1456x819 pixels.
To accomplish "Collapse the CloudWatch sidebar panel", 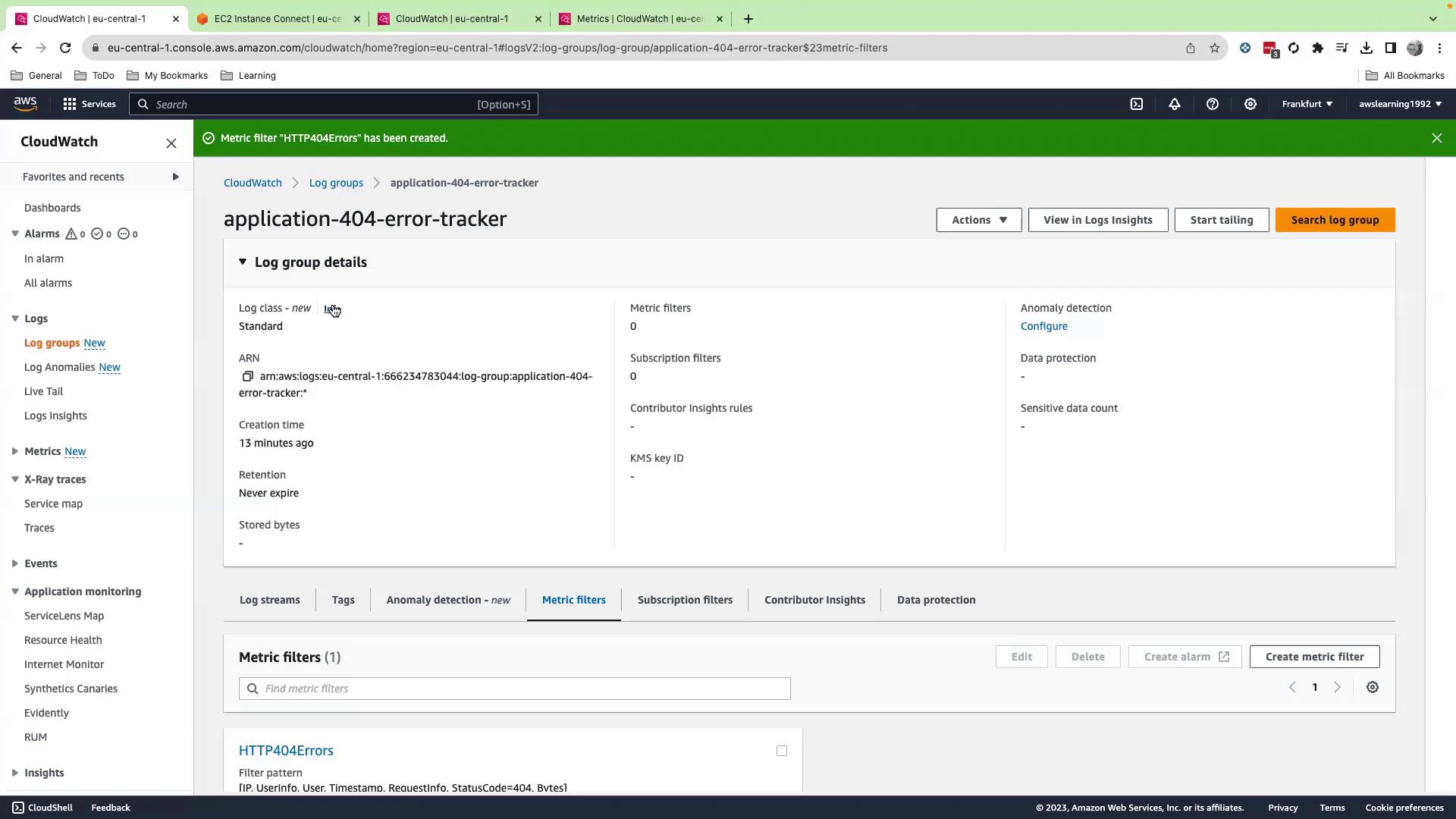I will click(171, 143).
